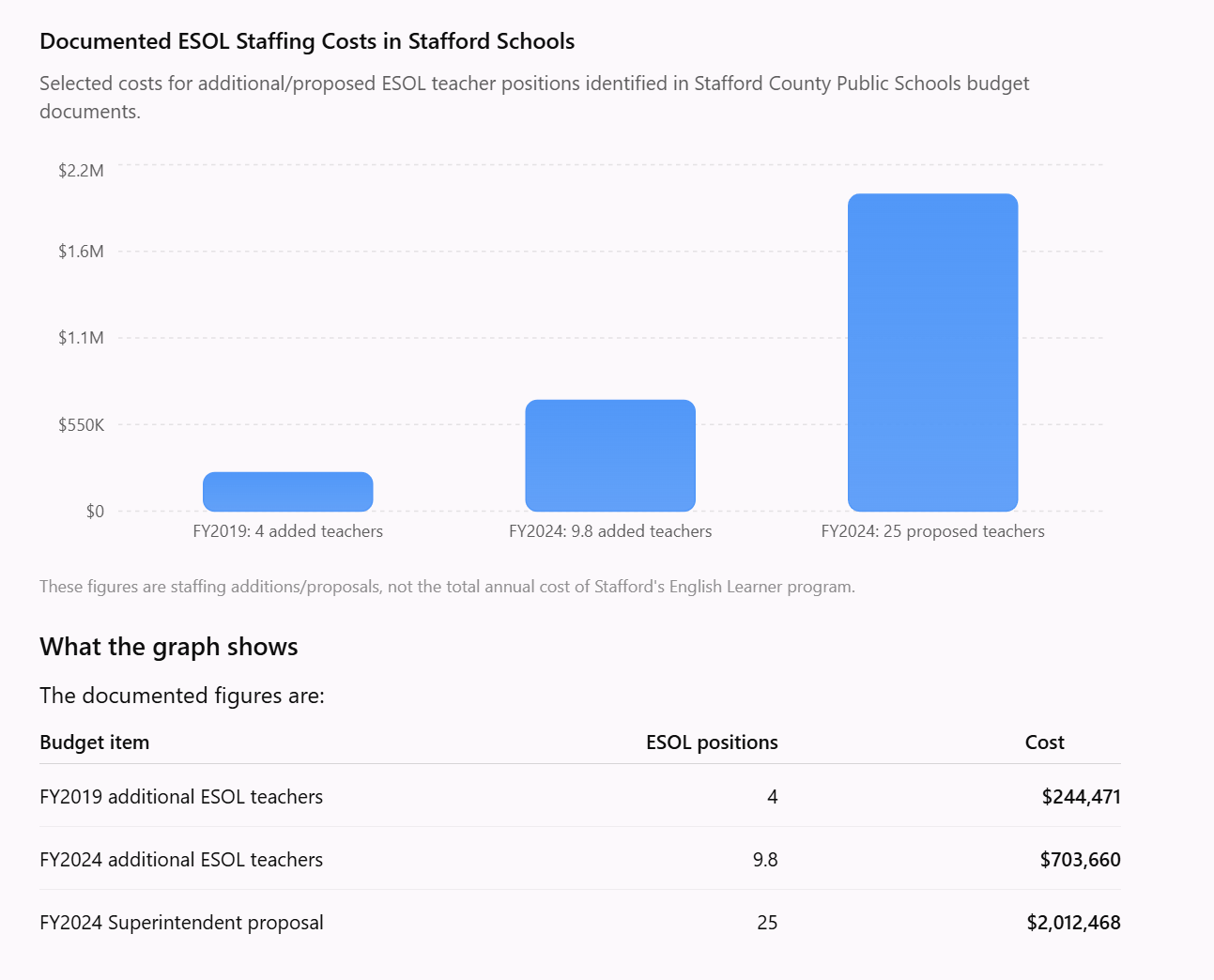Image resolution: width=1214 pixels, height=980 pixels.
Task: Click the '$703,660' cost cell
Action: 1080,860
